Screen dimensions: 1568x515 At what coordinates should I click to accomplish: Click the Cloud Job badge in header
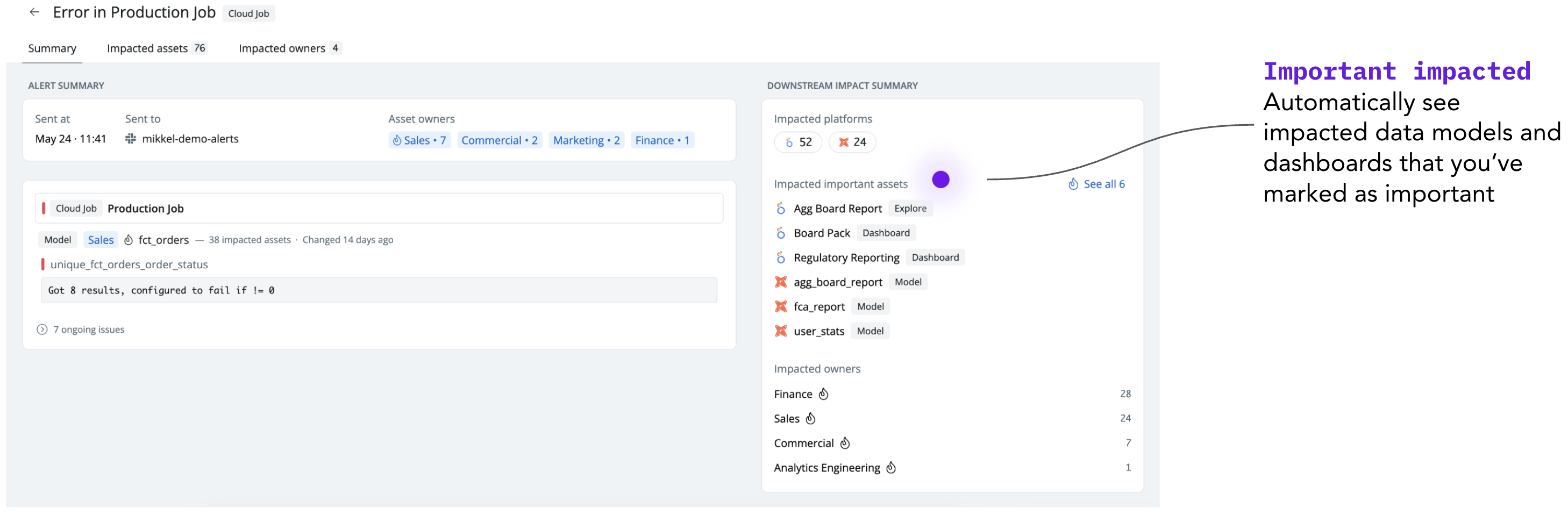(248, 13)
